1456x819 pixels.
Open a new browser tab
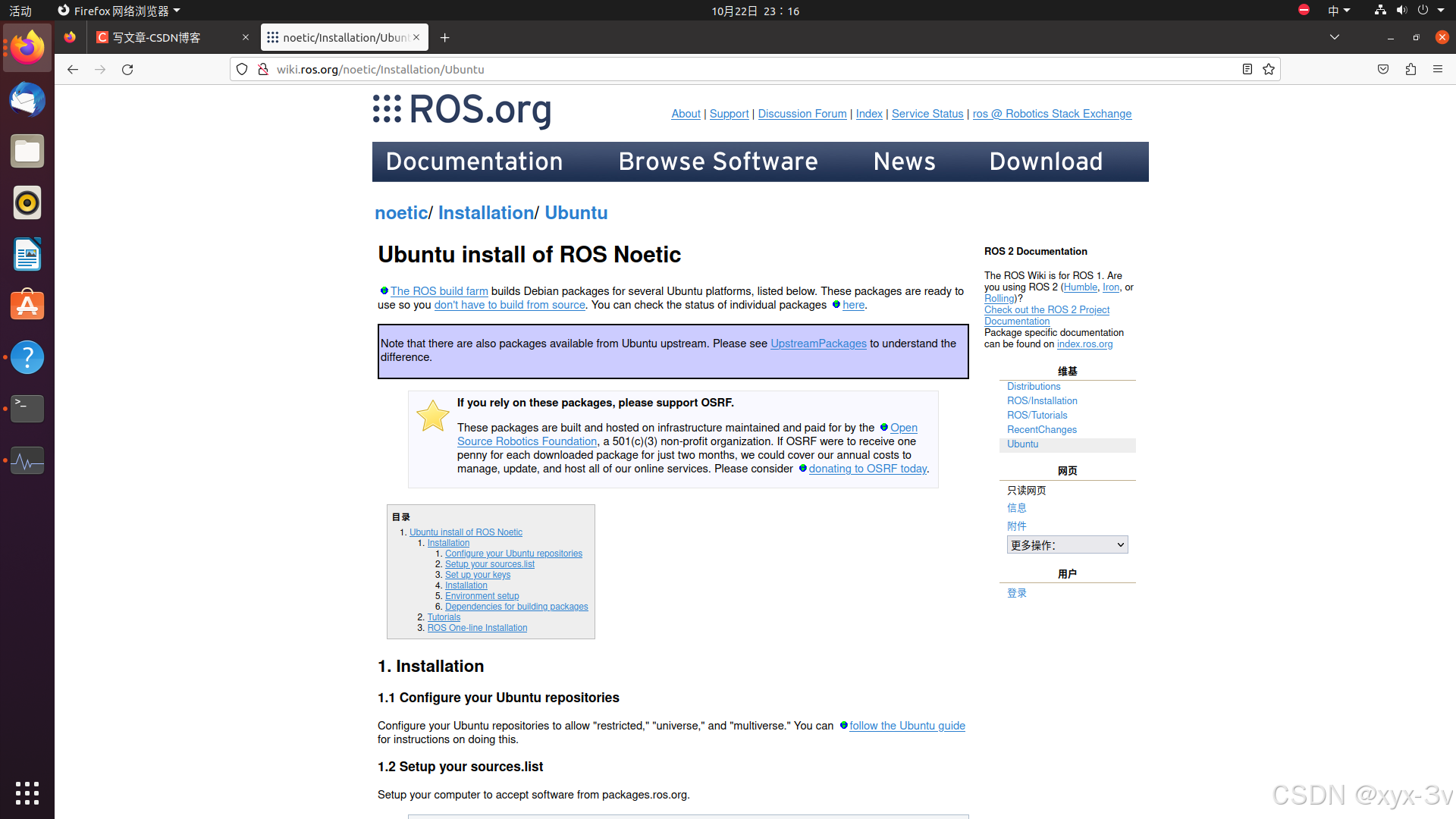coord(445,37)
